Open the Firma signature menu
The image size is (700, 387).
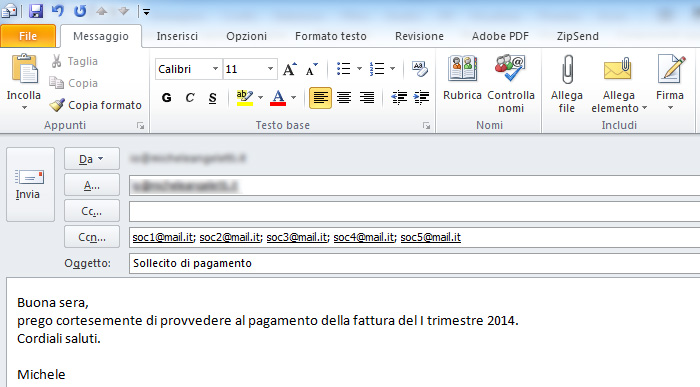(x=670, y=83)
